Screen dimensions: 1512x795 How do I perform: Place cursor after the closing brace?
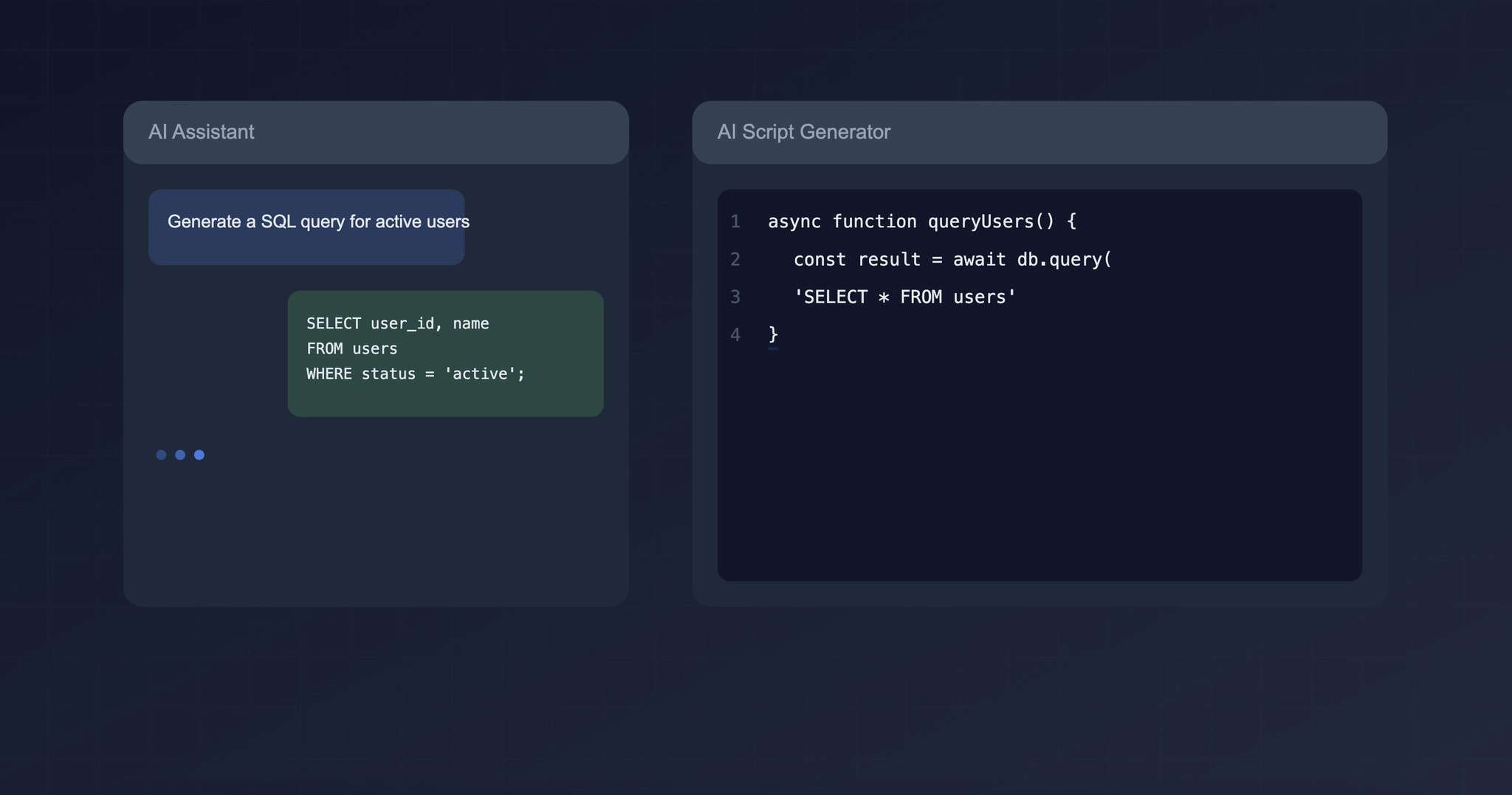[x=783, y=334]
